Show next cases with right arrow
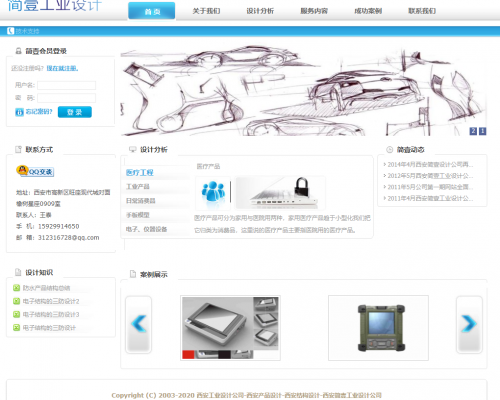This screenshot has width=500, height=400. (469, 324)
